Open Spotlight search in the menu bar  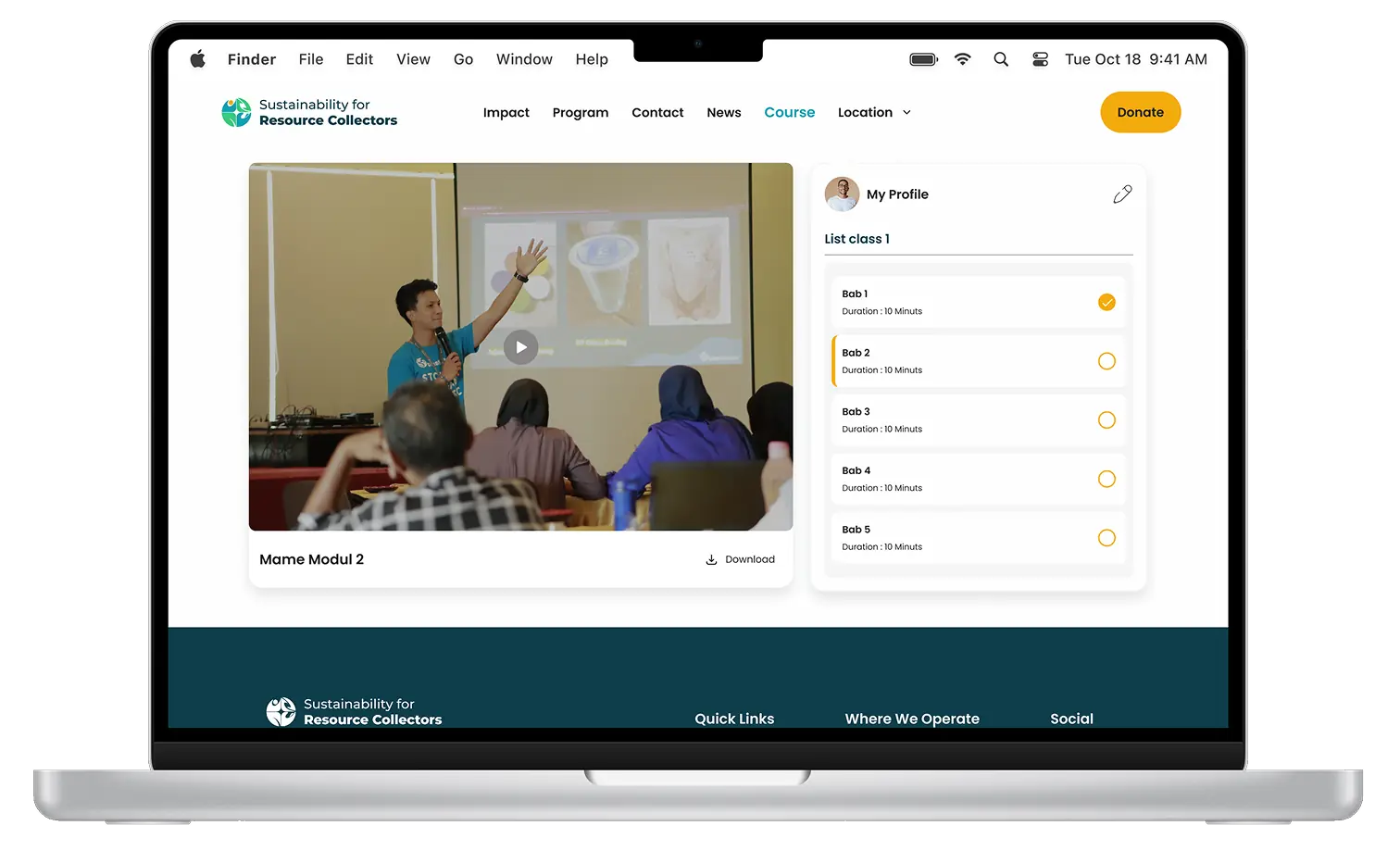[1001, 59]
